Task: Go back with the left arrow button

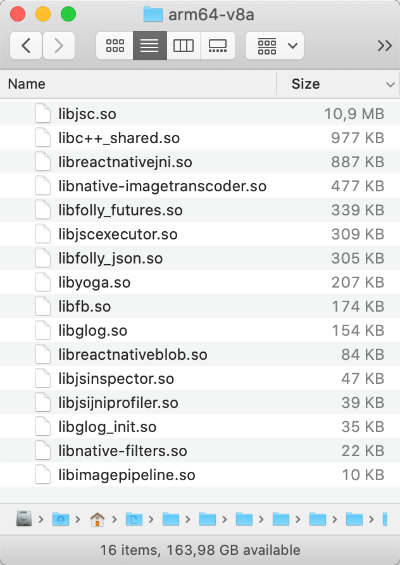Action: click(x=26, y=46)
